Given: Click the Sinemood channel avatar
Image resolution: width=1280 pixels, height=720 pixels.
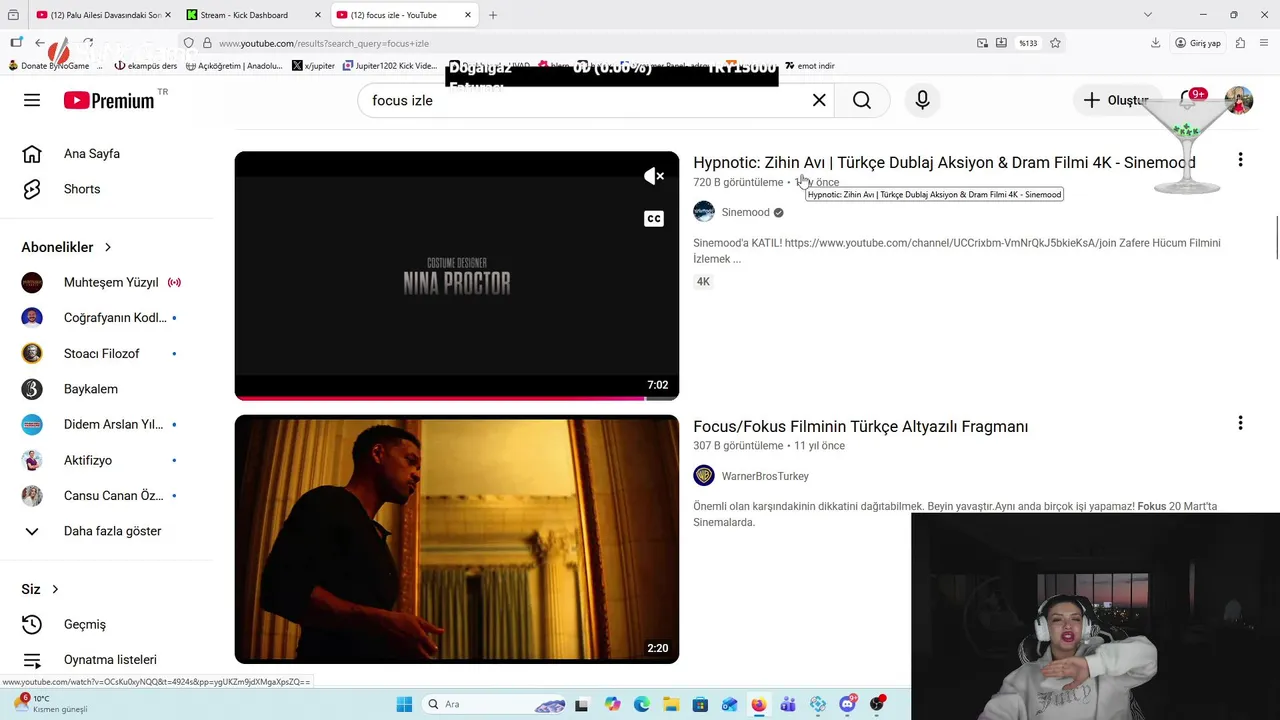Looking at the screenshot, I should (x=704, y=212).
